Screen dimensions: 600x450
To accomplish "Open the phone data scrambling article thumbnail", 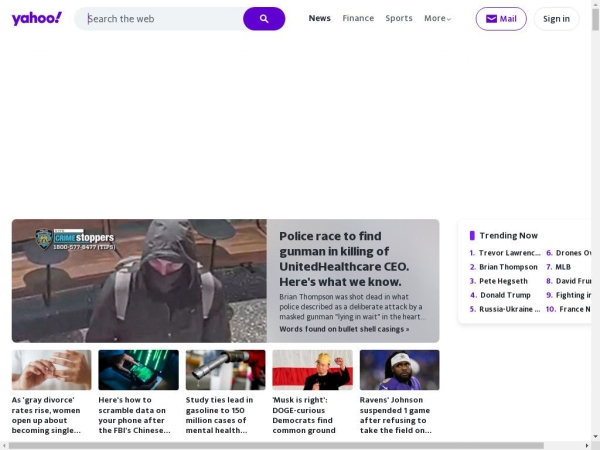I will pyautogui.click(x=139, y=370).
